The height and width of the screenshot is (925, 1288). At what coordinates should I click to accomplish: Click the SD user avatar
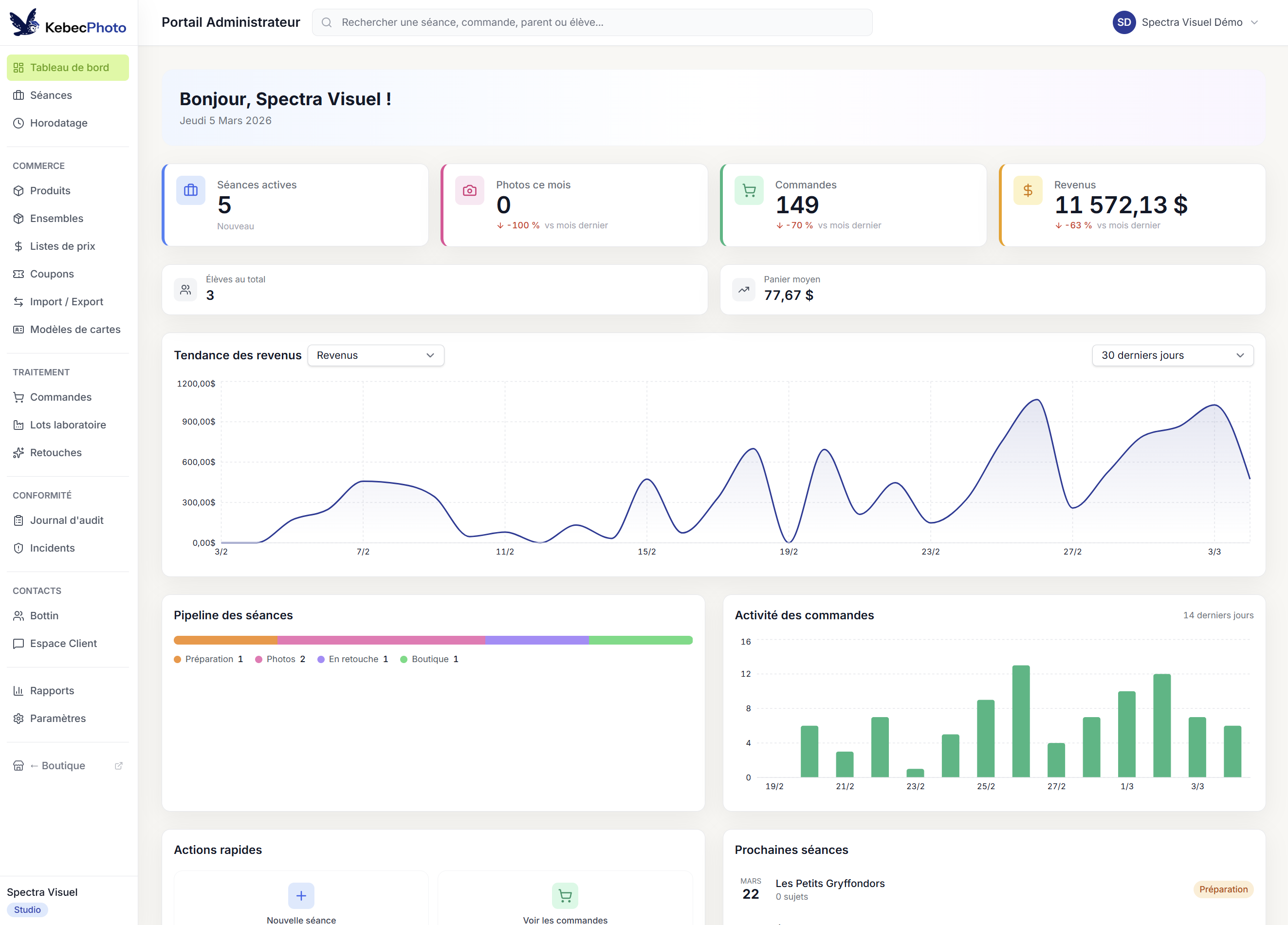coord(1123,22)
